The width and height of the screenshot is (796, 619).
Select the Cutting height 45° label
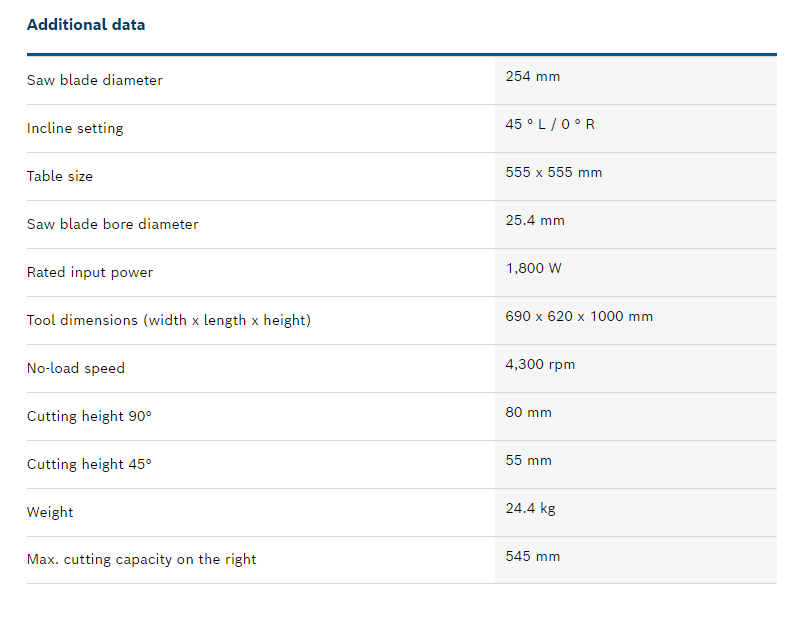coord(89,464)
